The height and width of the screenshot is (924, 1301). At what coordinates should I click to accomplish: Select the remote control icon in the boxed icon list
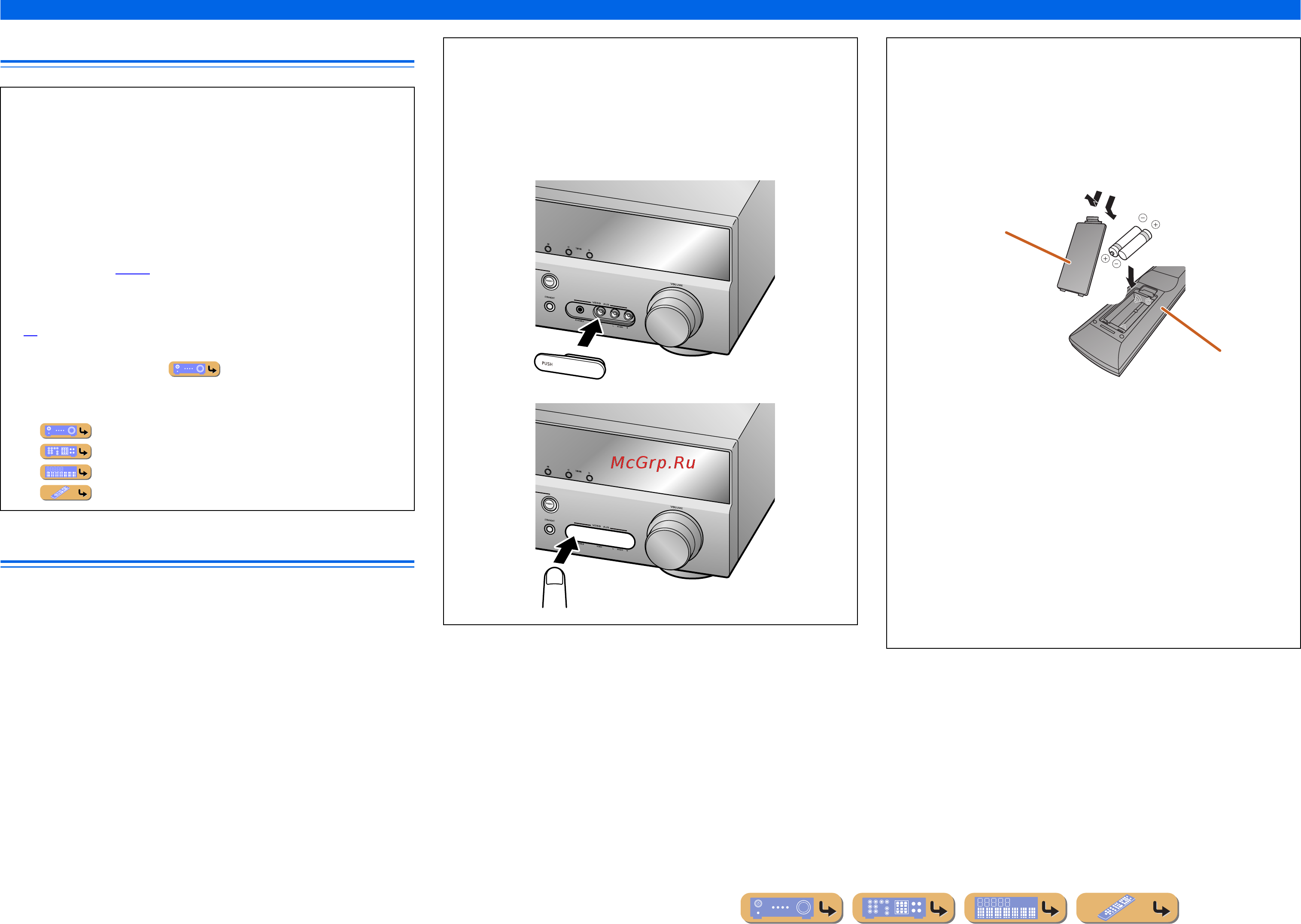(65, 493)
